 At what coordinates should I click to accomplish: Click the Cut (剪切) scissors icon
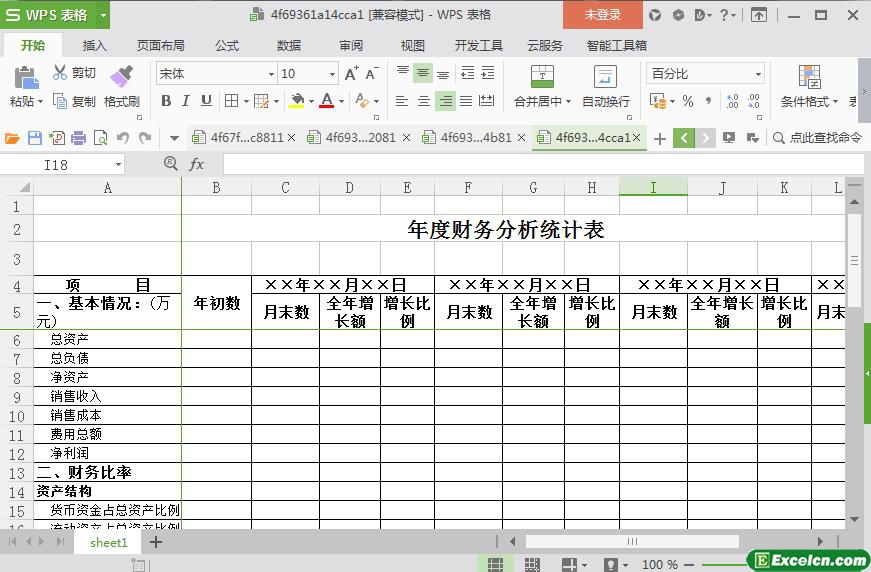tap(60, 73)
